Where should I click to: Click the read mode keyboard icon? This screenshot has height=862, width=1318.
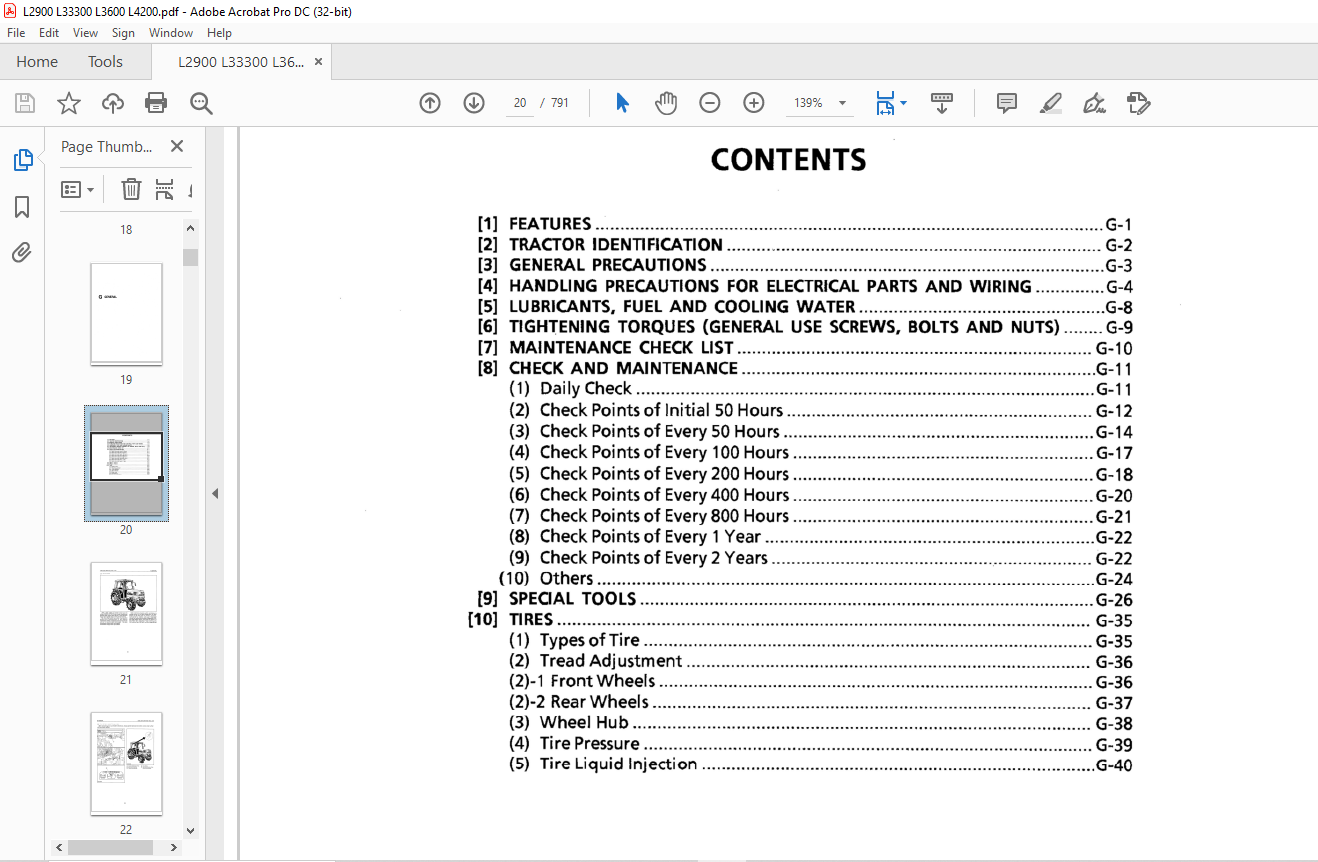[941, 103]
